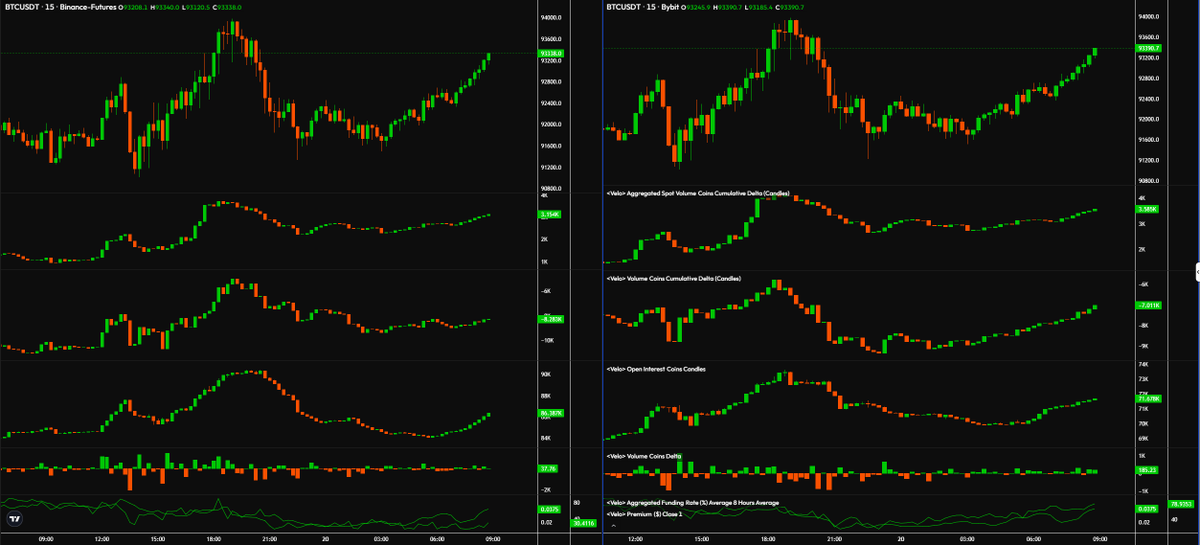The width and height of the screenshot is (1200, 545).
Task: Click the 37.76 volume delta label
Action: tap(548, 467)
